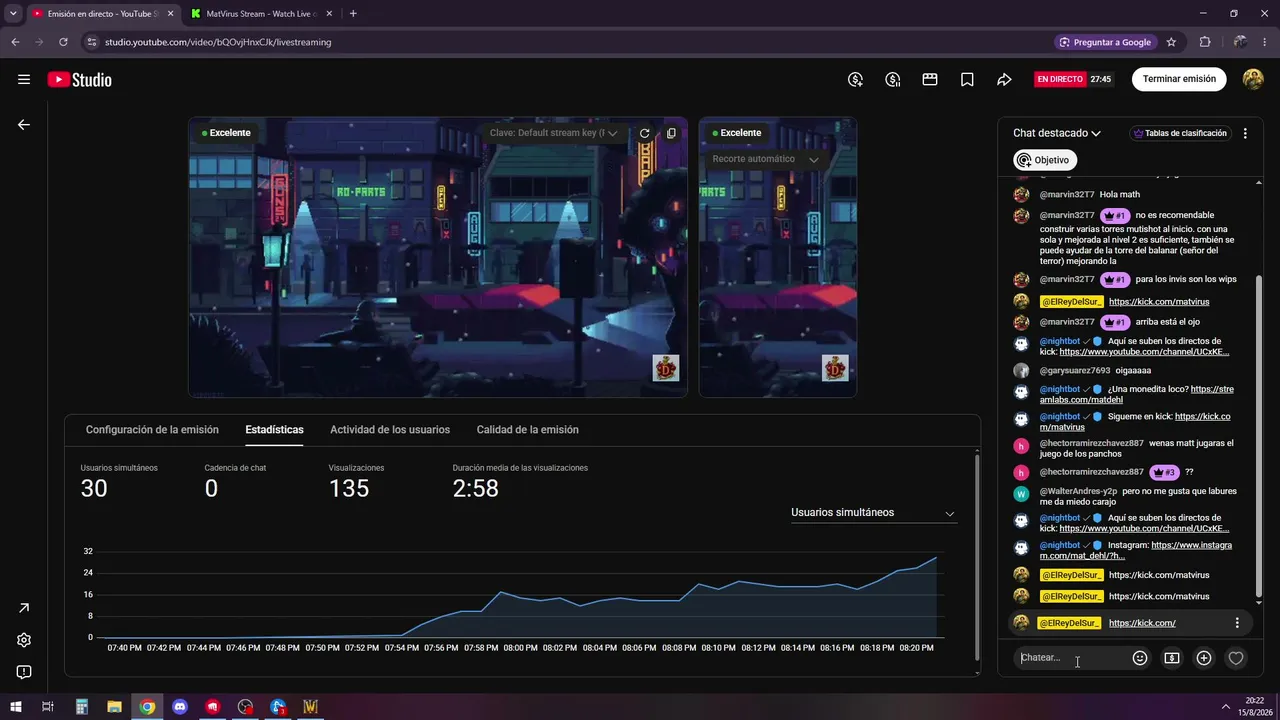The height and width of the screenshot is (720, 1280).
Task: Click the plus circle icon in chat input
Action: click(x=1204, y=658)
